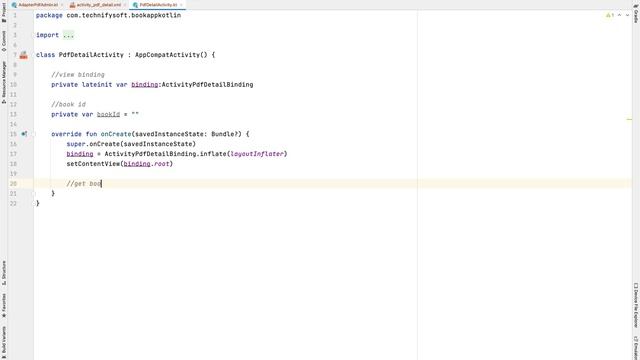Open the Emulator tool window
640x360 pixels.
point(636,348)
